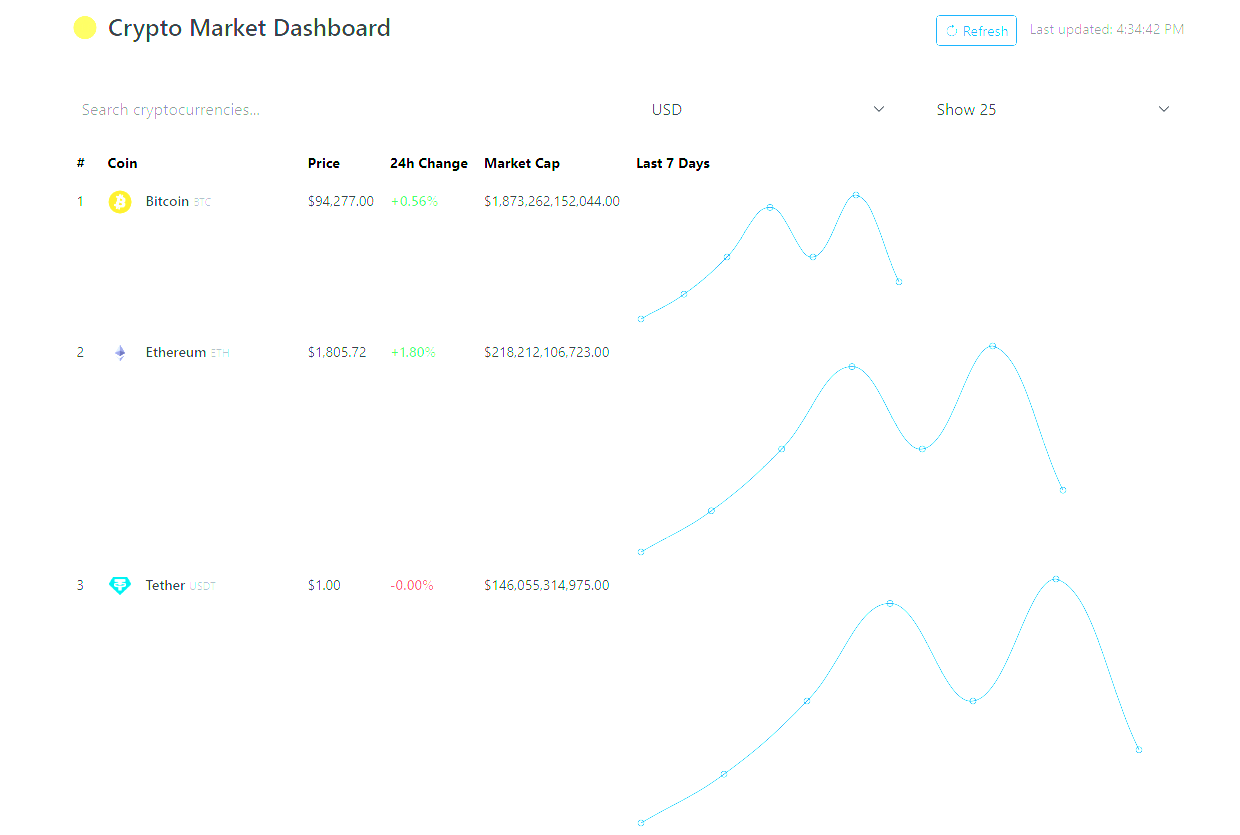Click the yellow dashboard logo circle
The image size is (1240, 835).
point(85,27)
